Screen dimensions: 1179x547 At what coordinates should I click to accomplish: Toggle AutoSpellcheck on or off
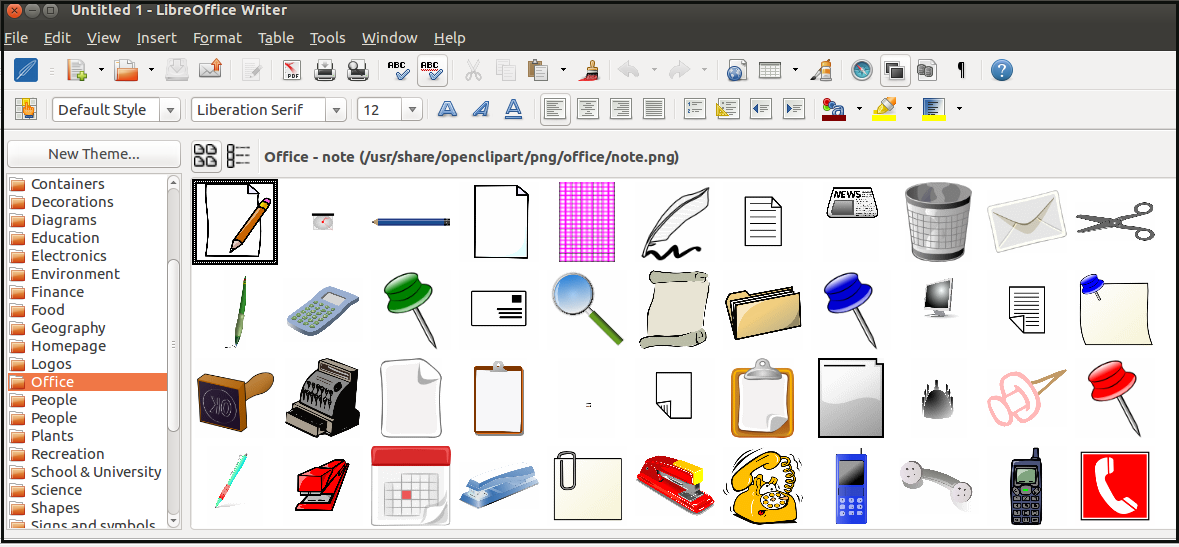coord(432,71)
